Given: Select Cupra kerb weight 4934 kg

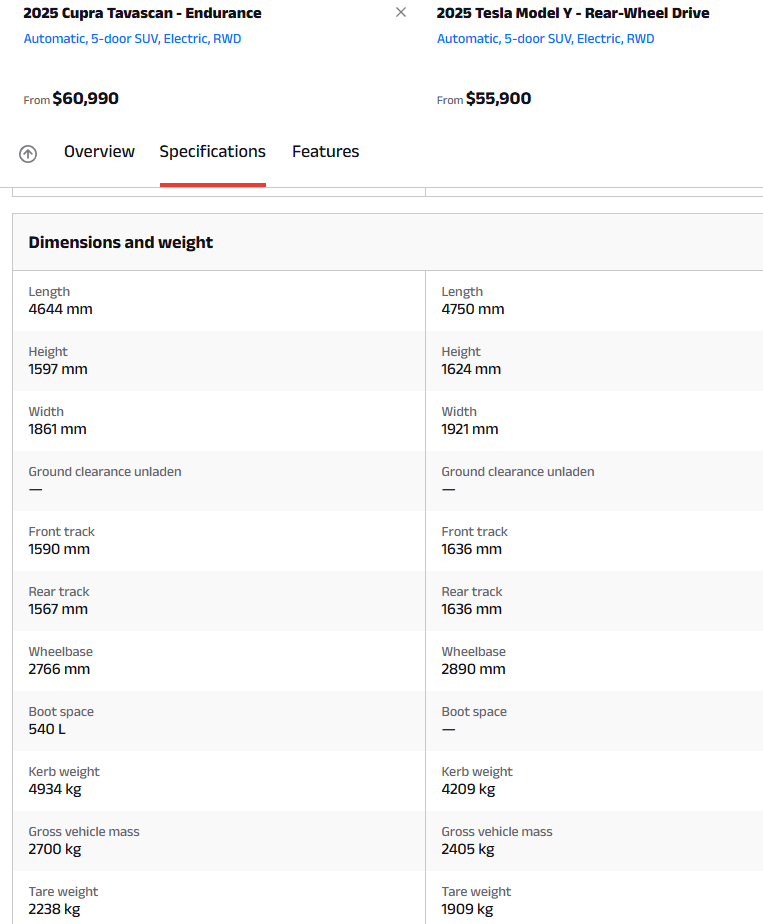Looking at the screenshot, I should pos(55,790).
